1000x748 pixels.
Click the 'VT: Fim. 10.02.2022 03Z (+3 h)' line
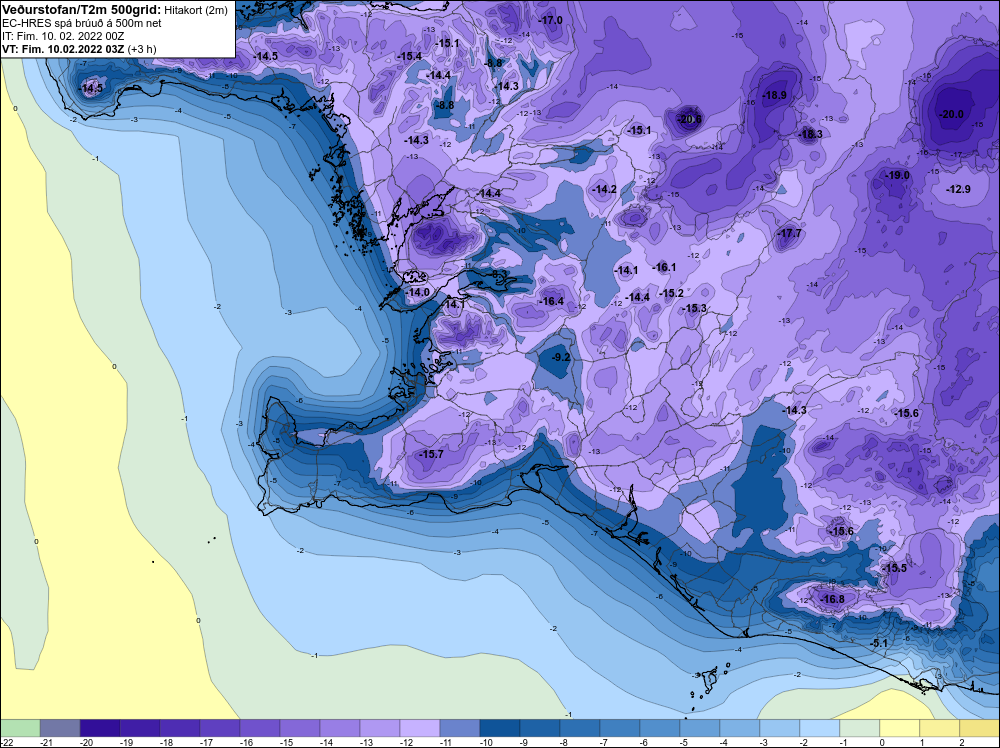[79, 49]
